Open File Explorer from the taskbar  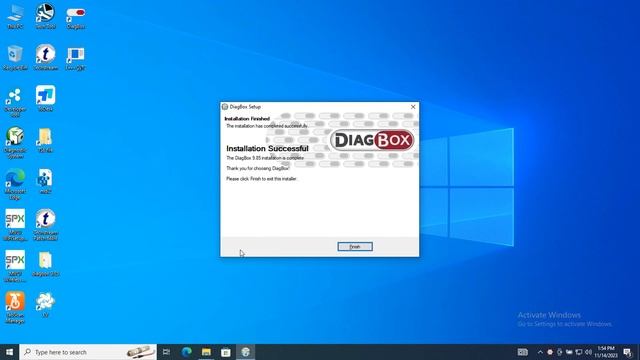pos(206,352)
